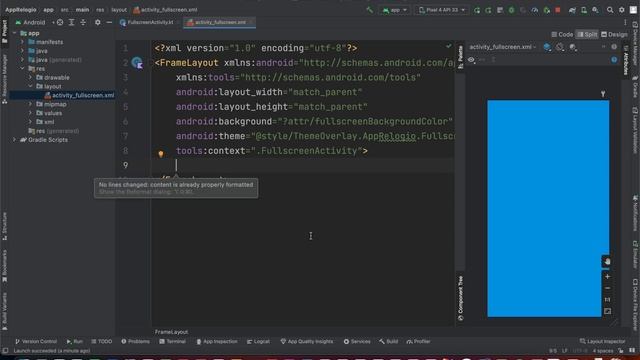The width and height of the screenshot is (640, 360).
Task: Open the IDE settings gear icon
Action: tap(622, 10)
